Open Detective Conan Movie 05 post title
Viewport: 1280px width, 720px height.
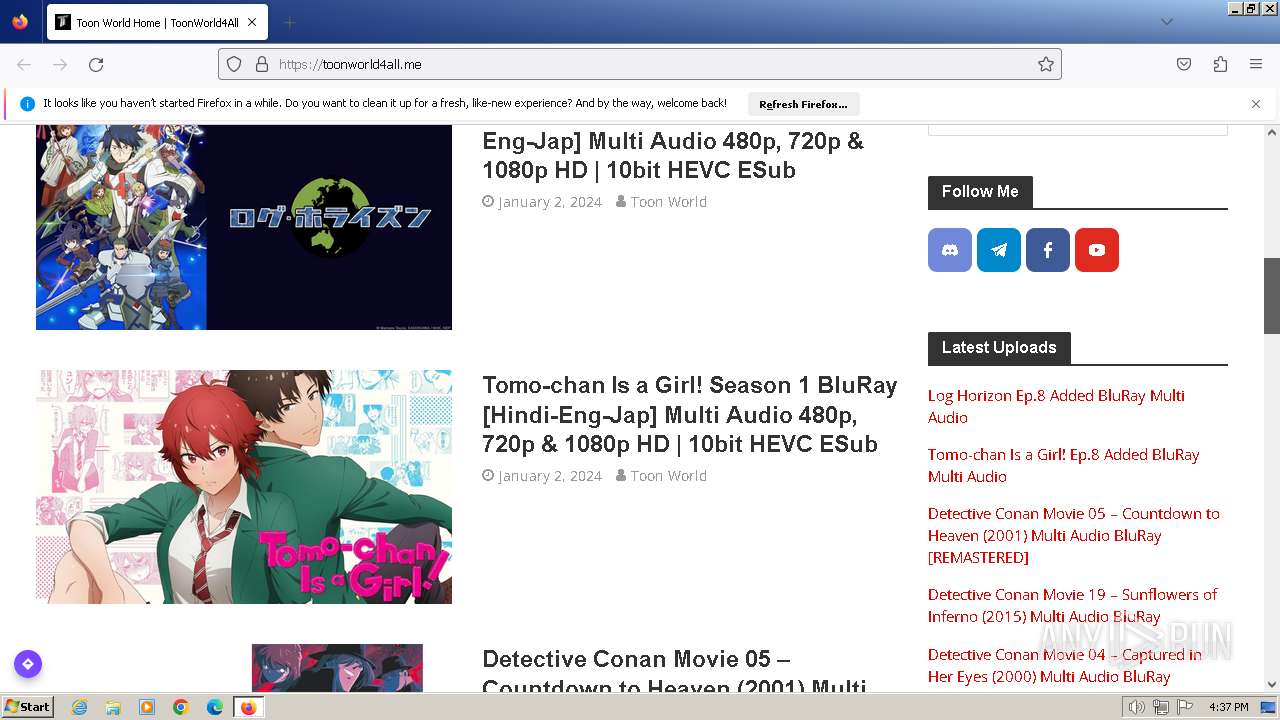[x=674, y=673]
